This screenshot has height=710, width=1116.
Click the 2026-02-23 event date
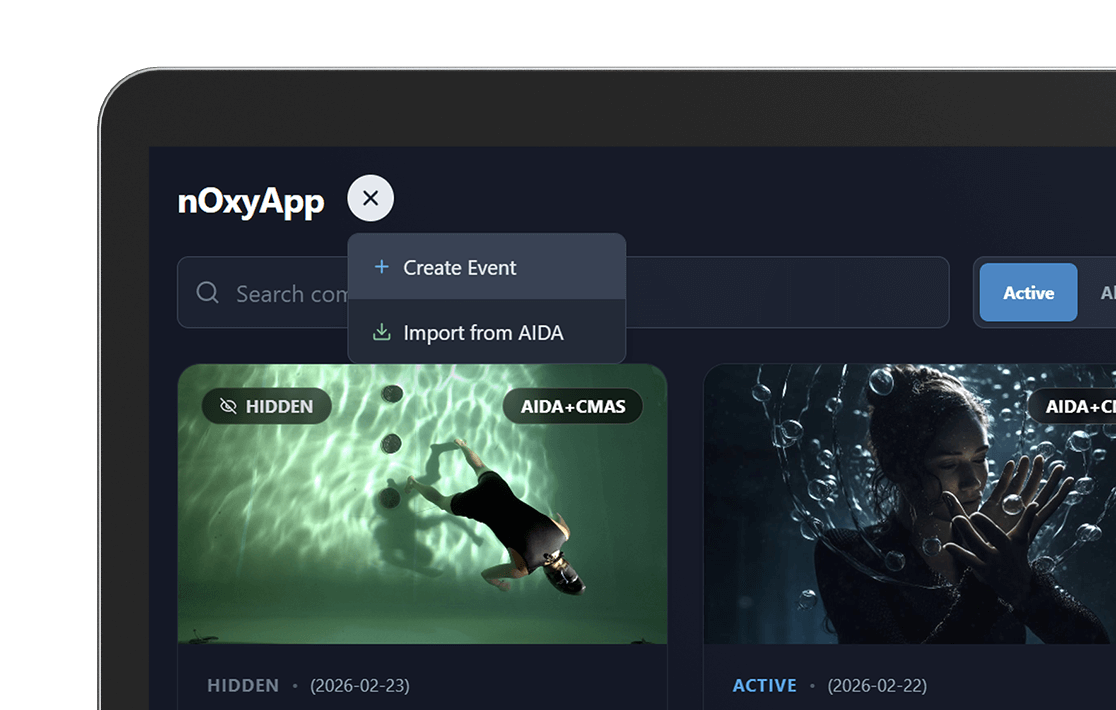pyautogui.click(x=359, y=685)
